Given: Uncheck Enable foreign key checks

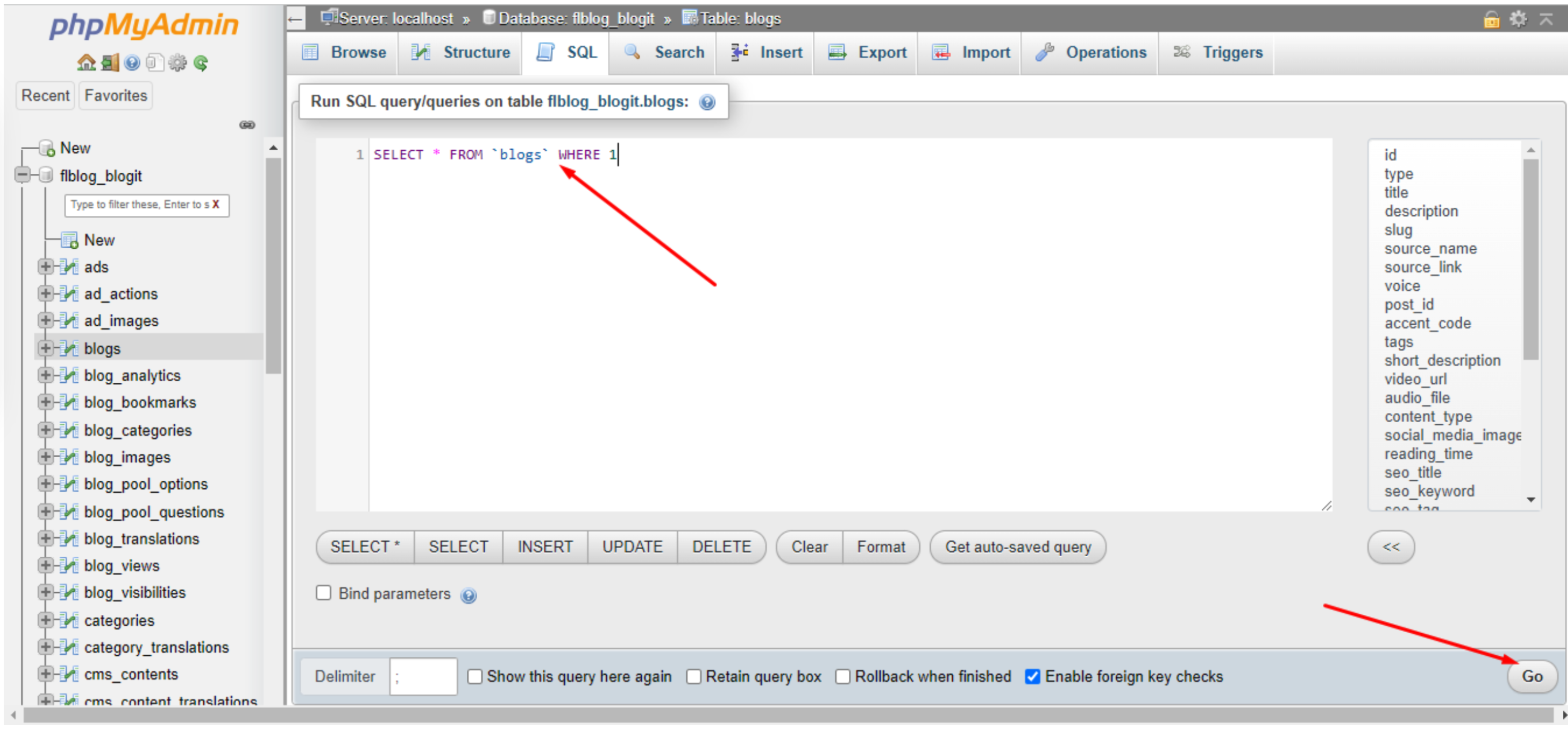Looking at the screenshot, I should point(1032,677).
